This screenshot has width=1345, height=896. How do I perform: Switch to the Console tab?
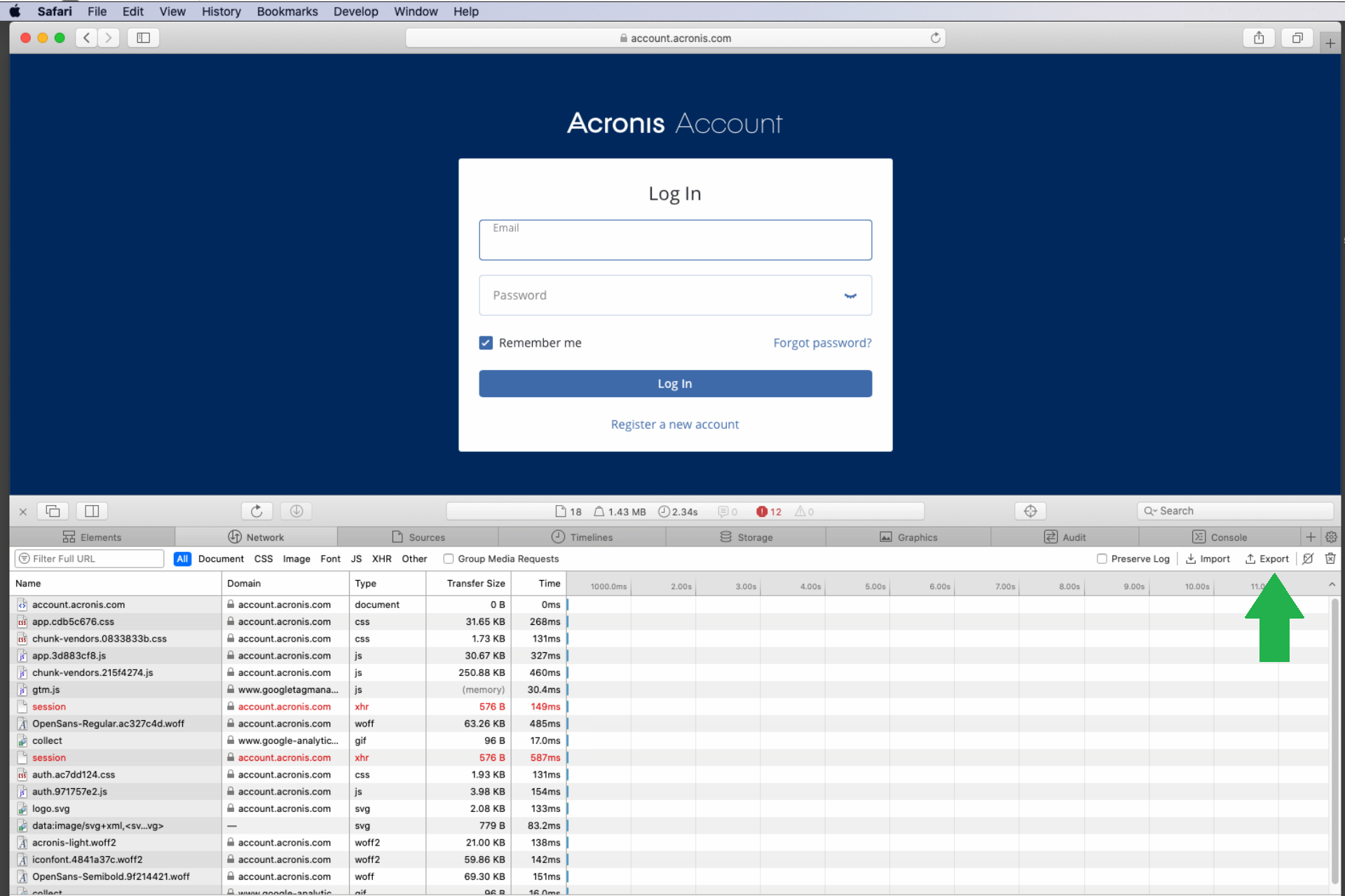point(1220,537)
